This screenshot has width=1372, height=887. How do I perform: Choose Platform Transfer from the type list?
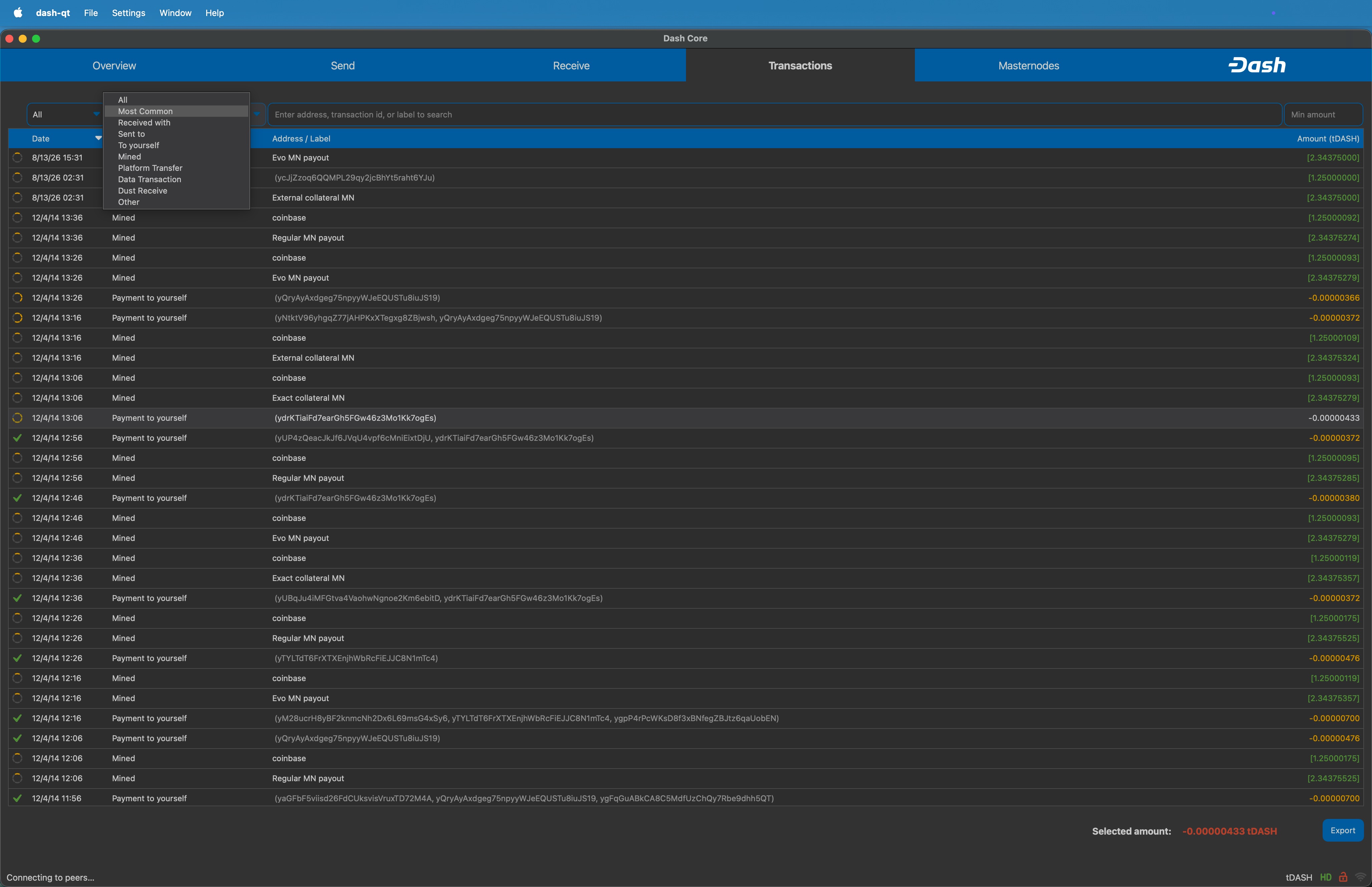[x=176, y=168]
